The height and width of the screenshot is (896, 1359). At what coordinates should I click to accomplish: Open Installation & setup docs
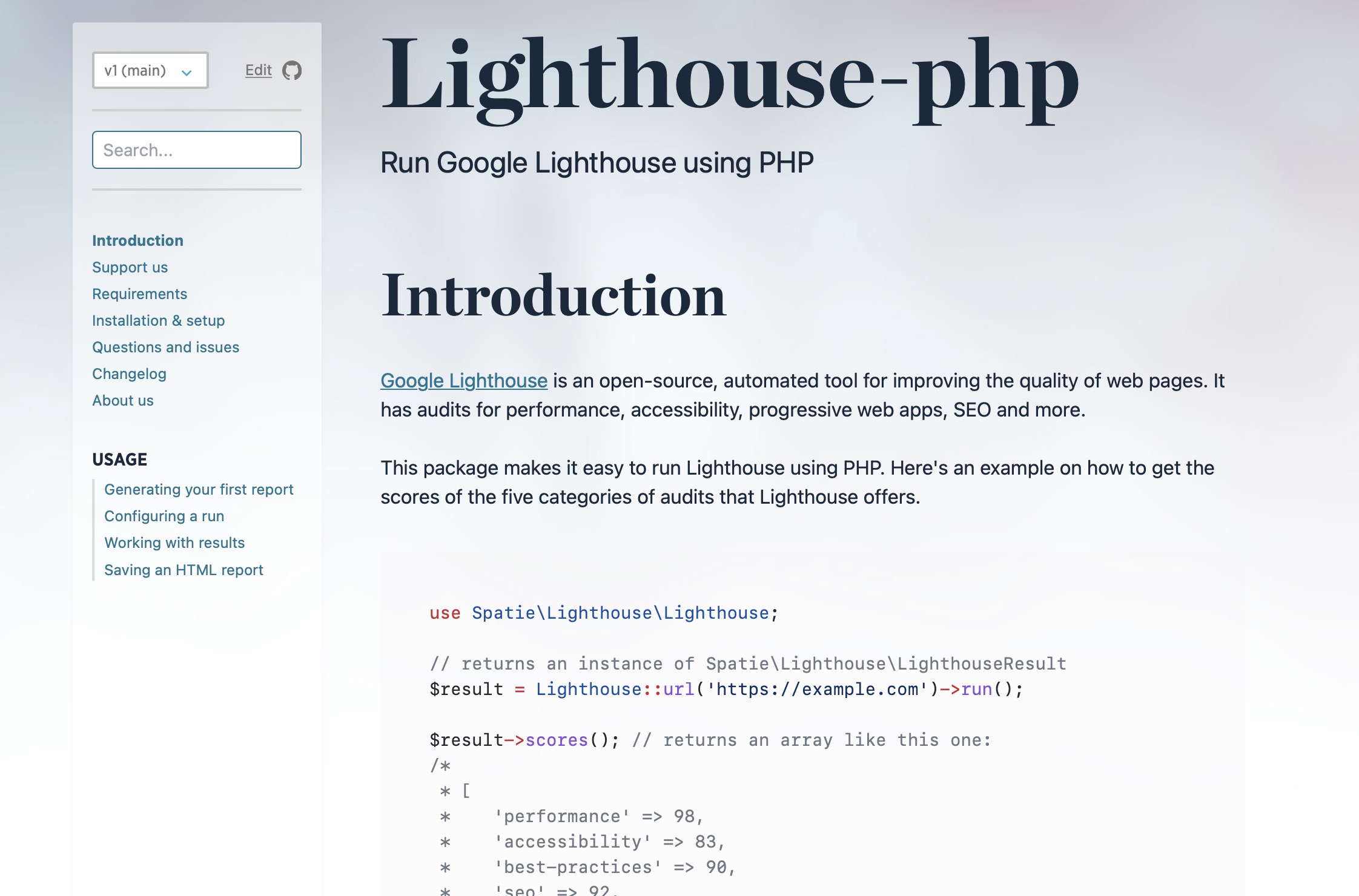click(x=158, y=320)
